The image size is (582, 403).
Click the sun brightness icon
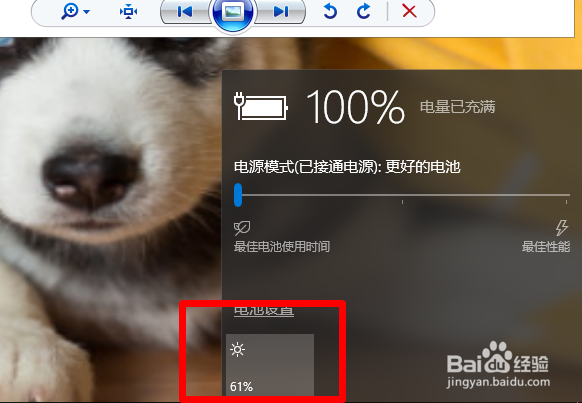point(238,350)
